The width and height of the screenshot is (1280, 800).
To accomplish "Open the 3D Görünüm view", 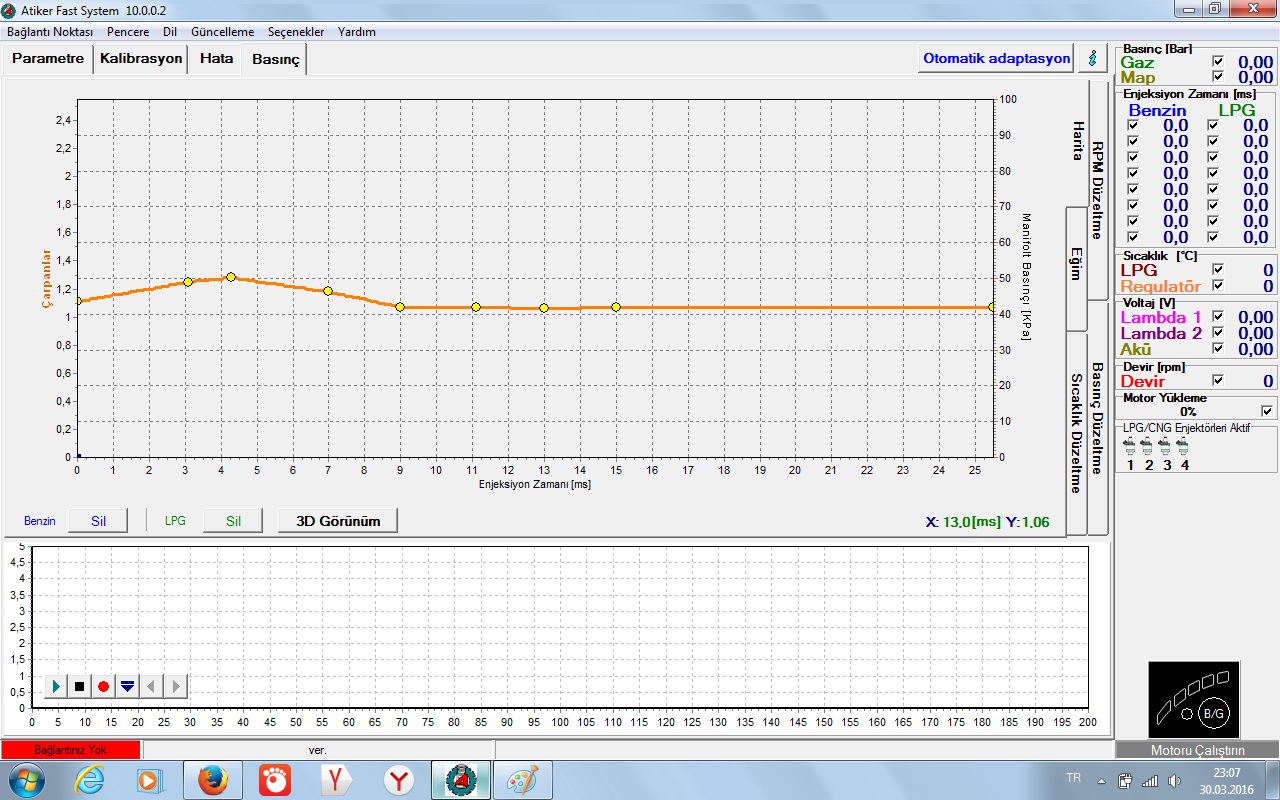I will (338, 521).
